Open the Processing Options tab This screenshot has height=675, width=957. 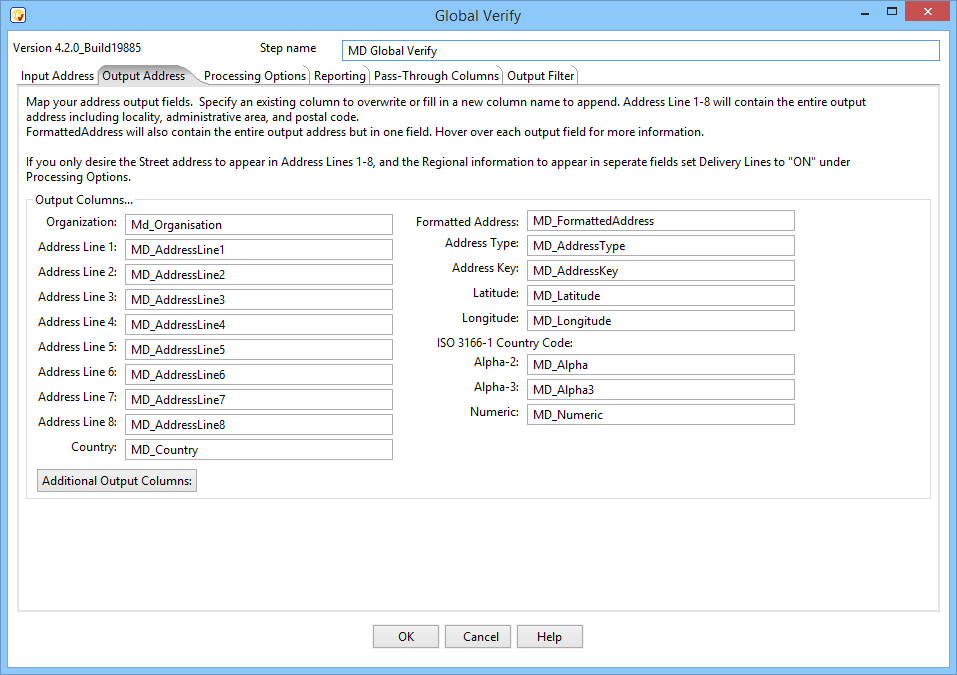(254, 76)
